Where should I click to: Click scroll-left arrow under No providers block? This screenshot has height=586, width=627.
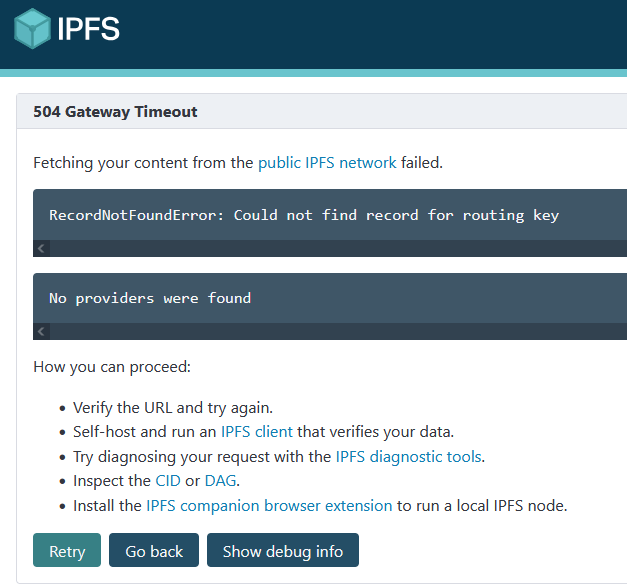coord(41,332)
